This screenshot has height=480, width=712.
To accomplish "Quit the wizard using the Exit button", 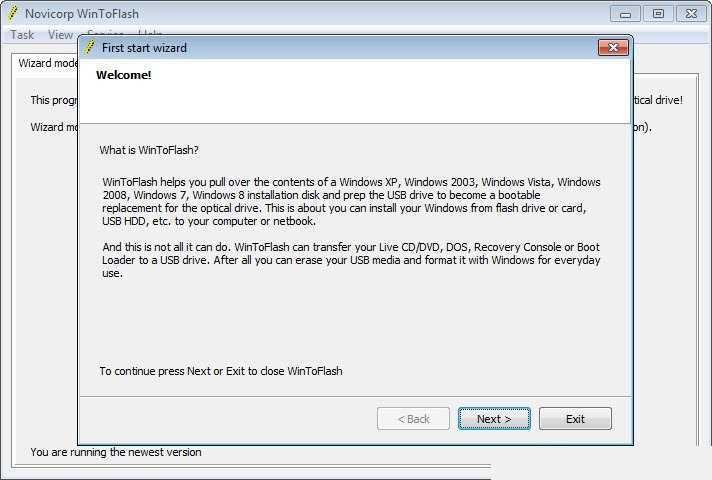I will [x=575, y=419].
